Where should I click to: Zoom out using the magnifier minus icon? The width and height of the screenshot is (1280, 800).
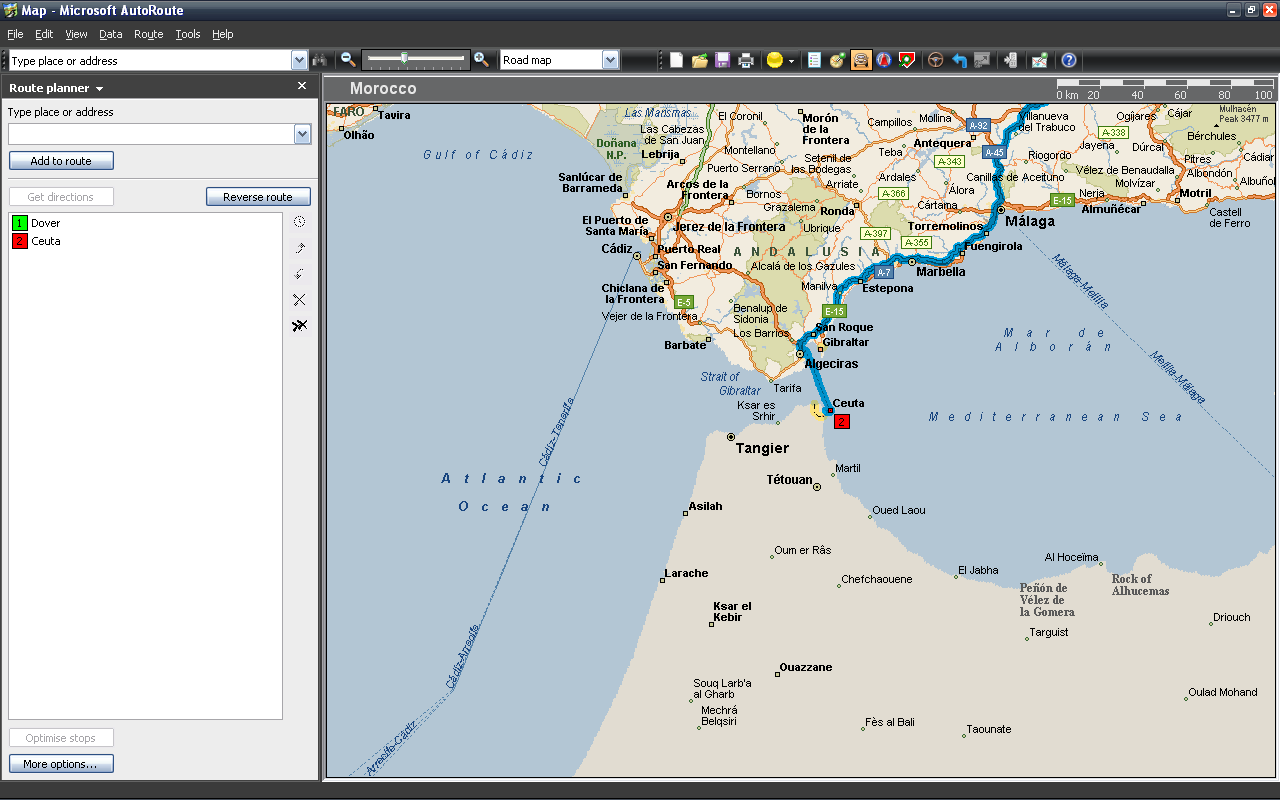(347, 60)
